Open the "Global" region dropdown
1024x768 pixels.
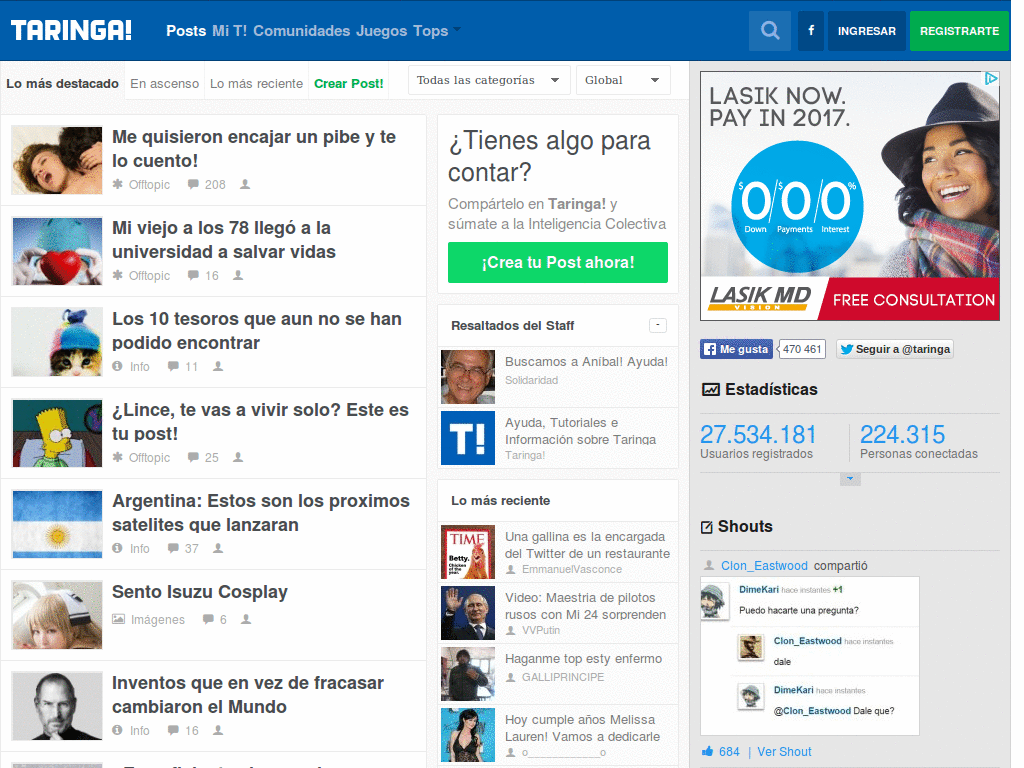point(623,80)
